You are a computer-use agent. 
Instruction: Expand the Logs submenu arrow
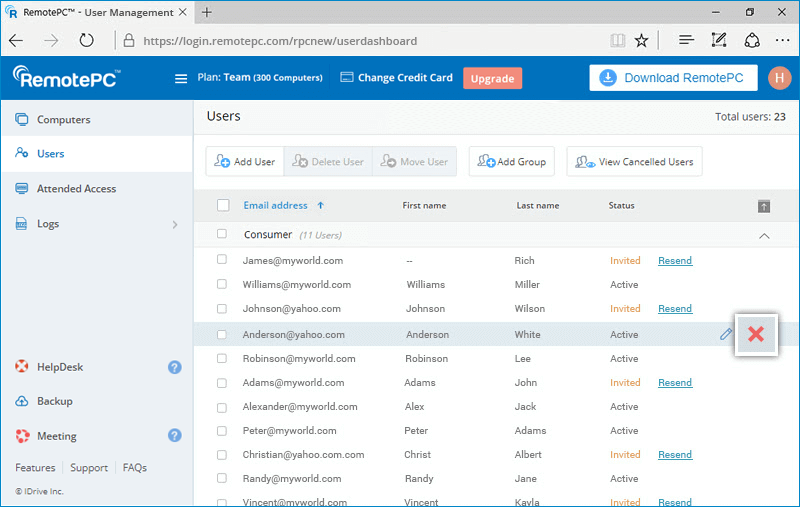(175, 224)
